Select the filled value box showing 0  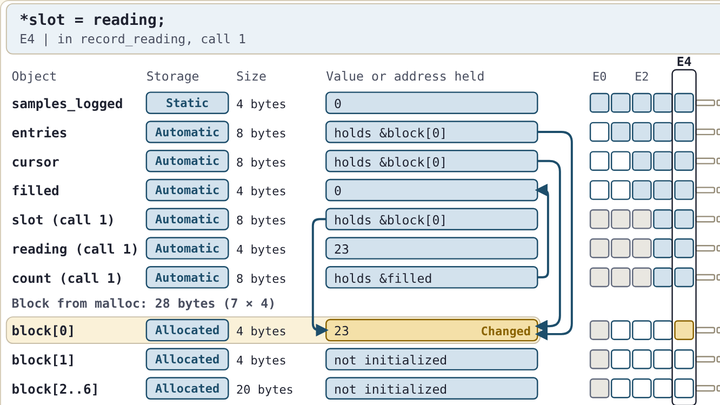point(432,190)
